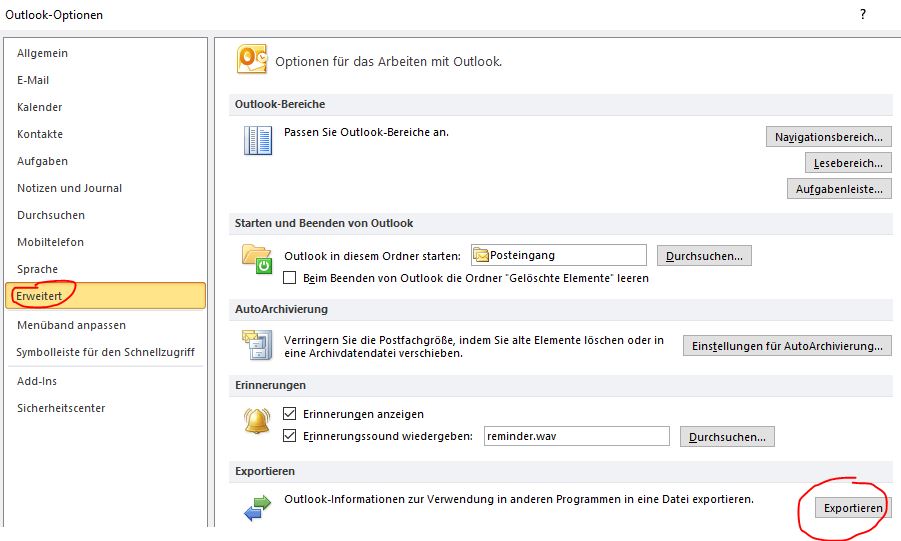Click the 'Outlook-Bereiche' section header
Image resolution: width=901 pixels, height=541 pixels.
tap(280, 104)
